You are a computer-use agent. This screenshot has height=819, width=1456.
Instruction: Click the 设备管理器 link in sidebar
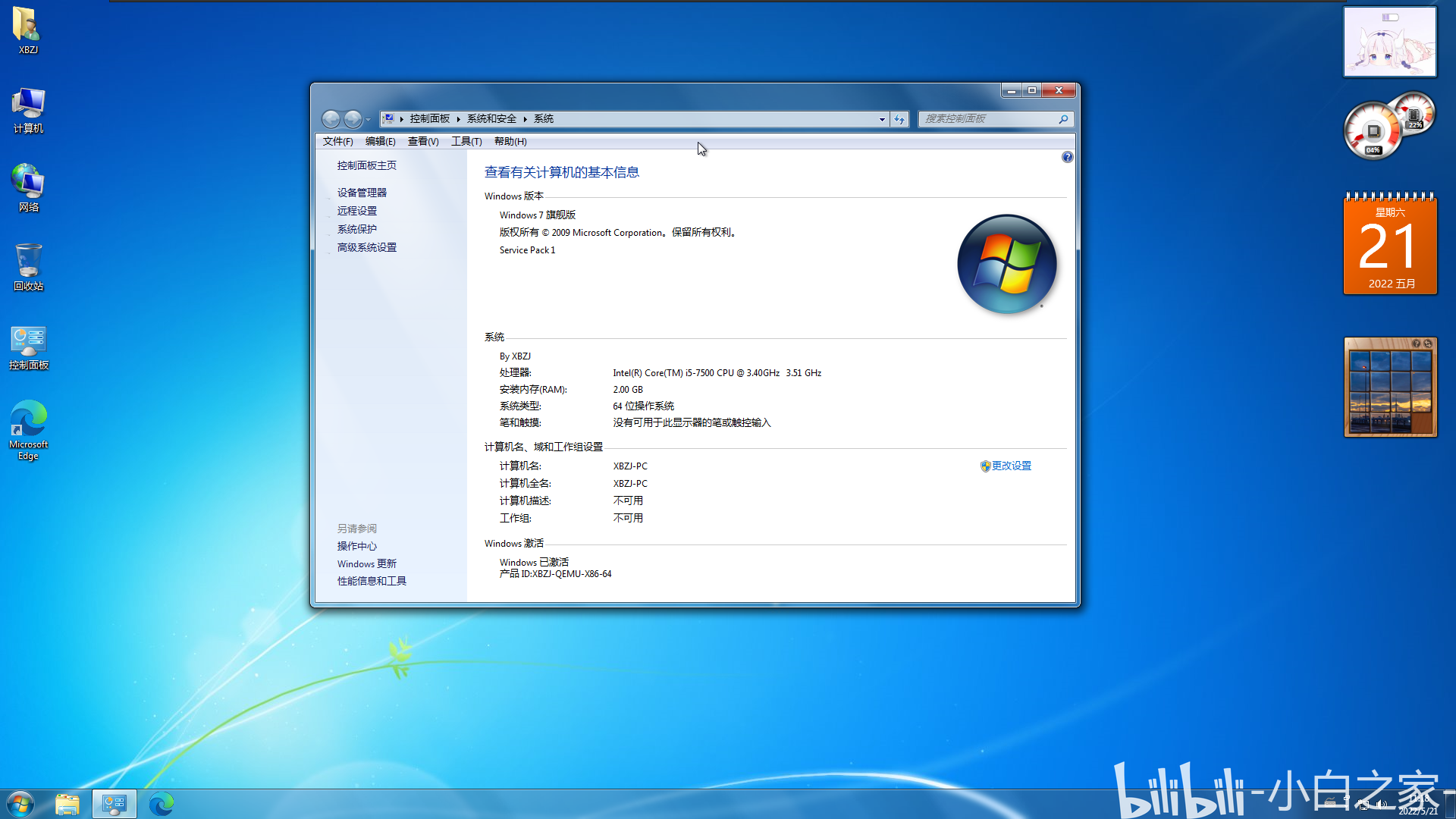(x=362, y=192)
